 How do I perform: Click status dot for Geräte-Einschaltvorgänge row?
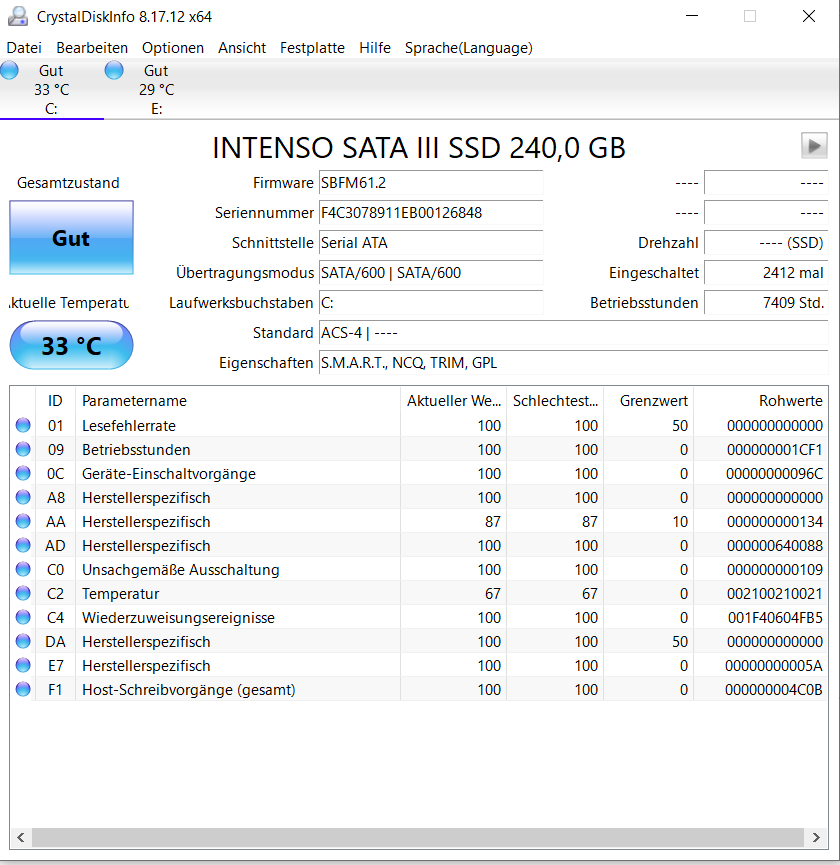pos(23,473)
